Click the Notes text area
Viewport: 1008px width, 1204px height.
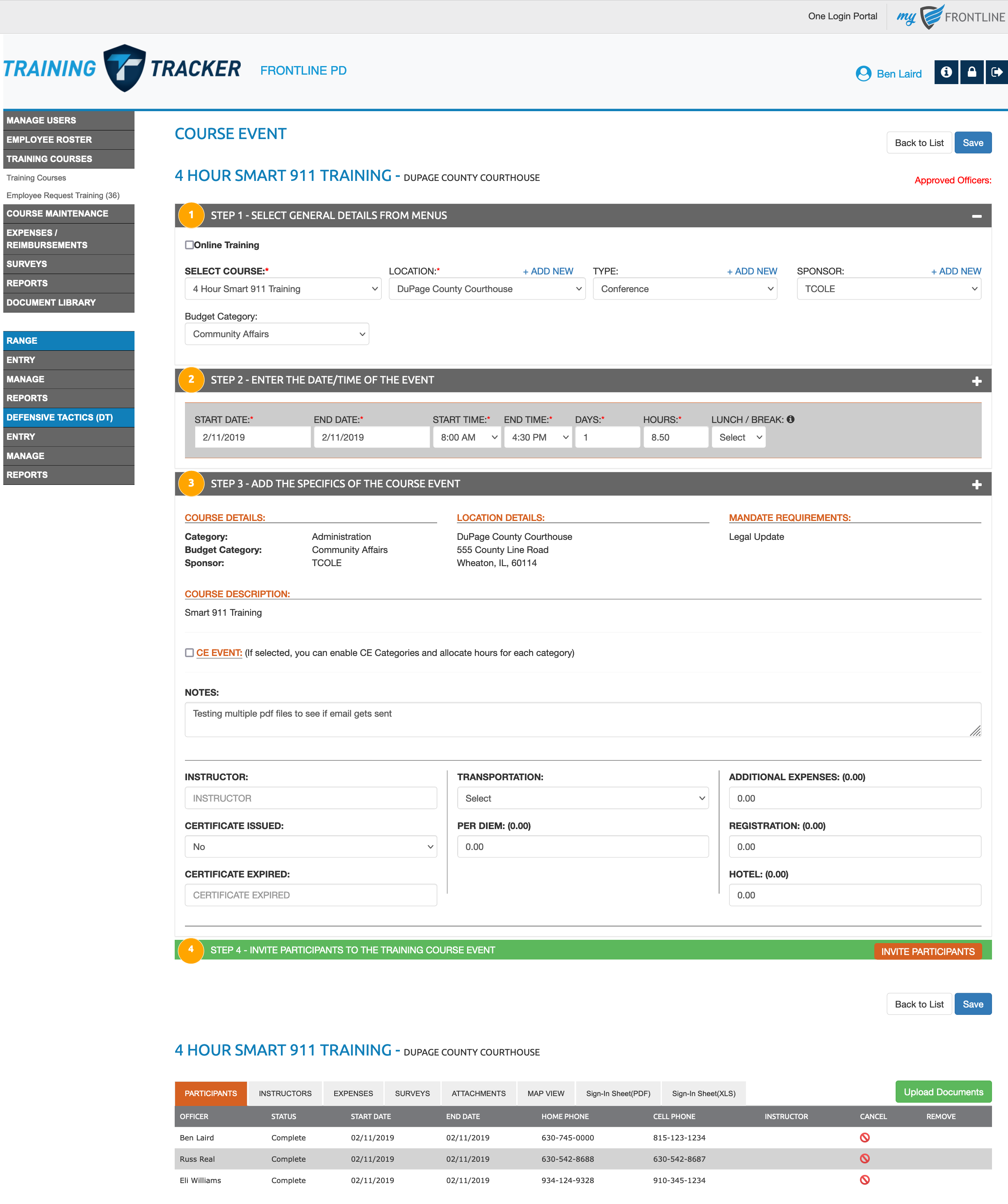tap(582, 720)
